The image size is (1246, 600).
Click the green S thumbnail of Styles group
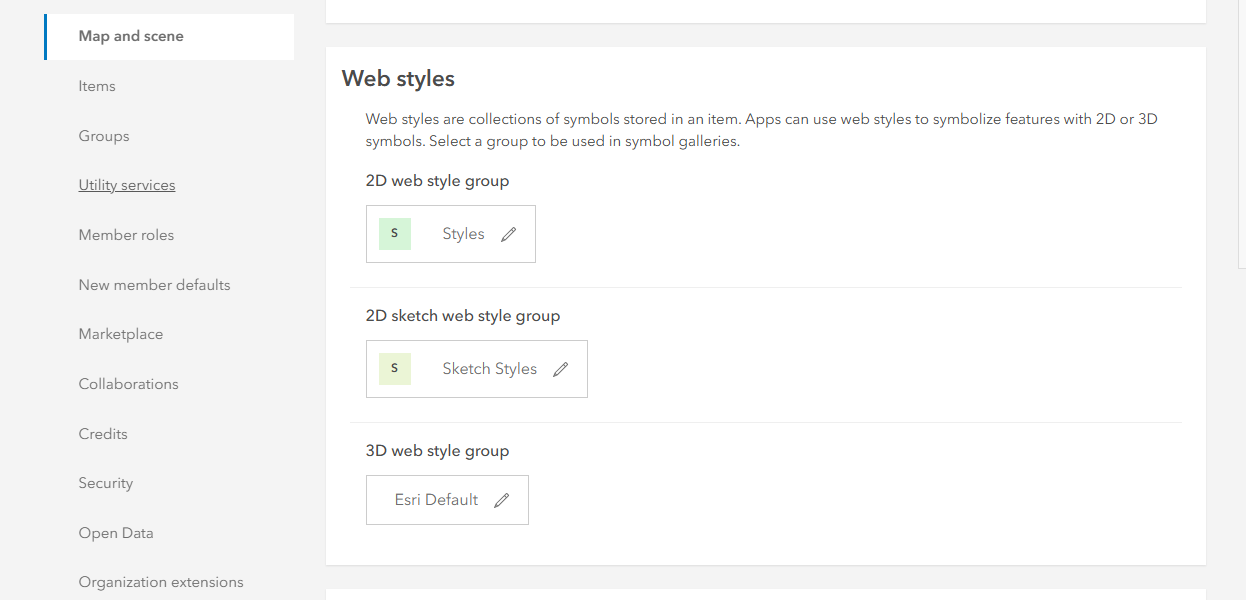click(x=395, y=234)
